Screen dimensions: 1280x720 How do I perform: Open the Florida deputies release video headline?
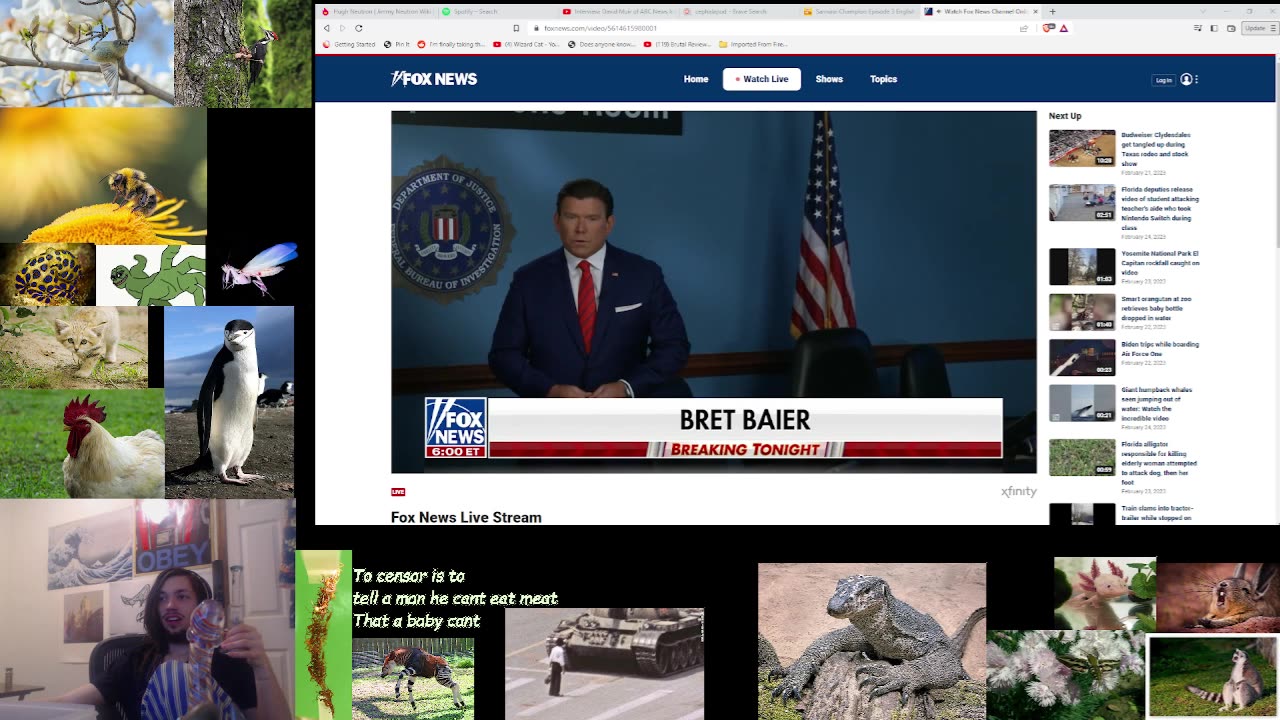(1160, 208)
